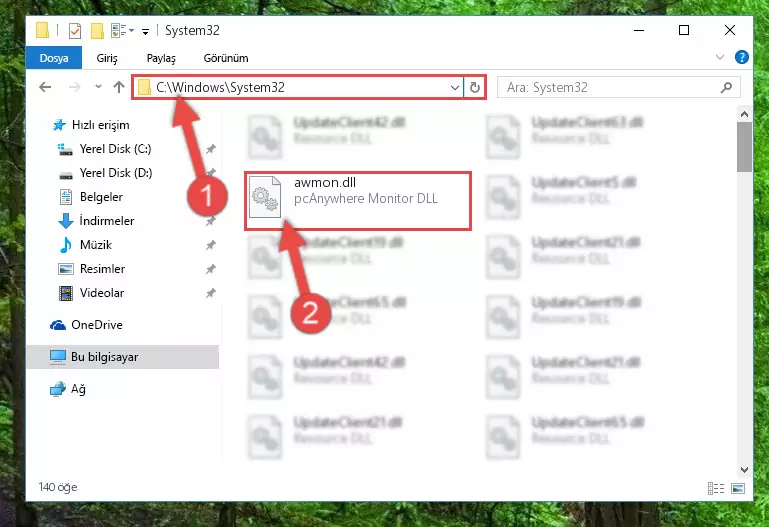Image resolution: width=769 pixels, height=527 pixels.
Task: Minimize the System32 window
Action: coord(639,30)
